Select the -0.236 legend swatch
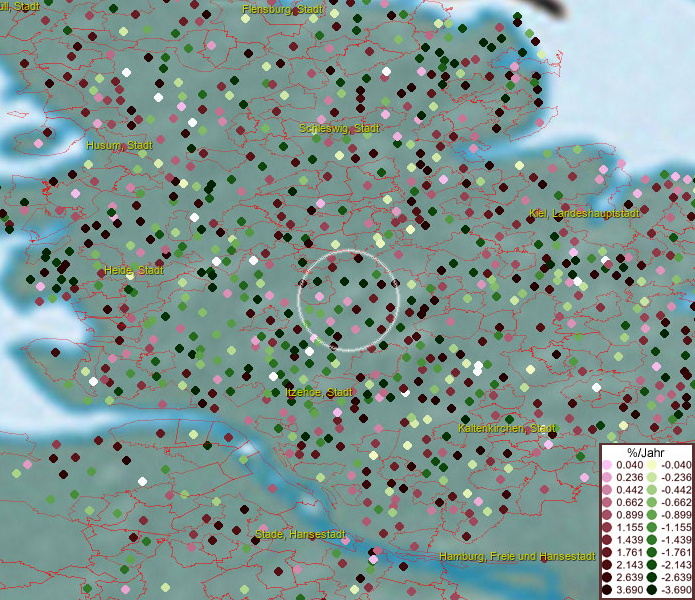This screenshot has width=695, height=600. [652, 477]
